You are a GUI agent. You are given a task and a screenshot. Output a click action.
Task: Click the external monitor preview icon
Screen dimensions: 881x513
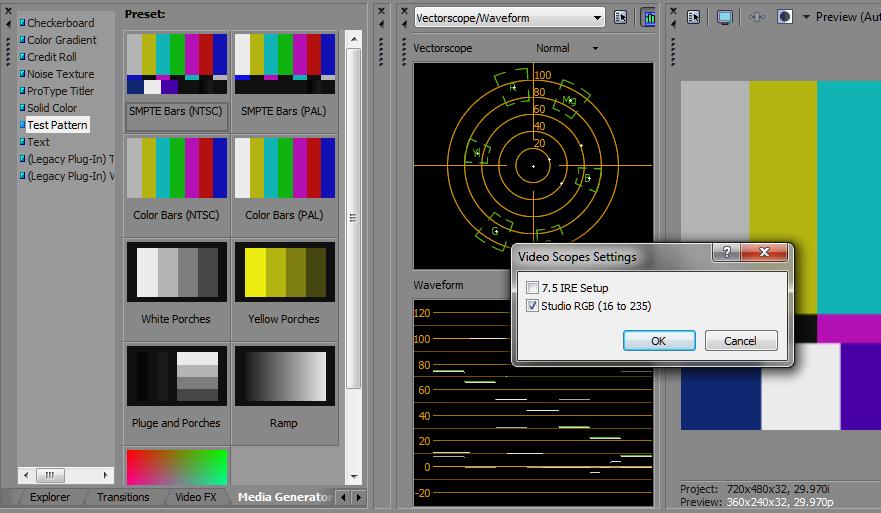coord(725,17)
